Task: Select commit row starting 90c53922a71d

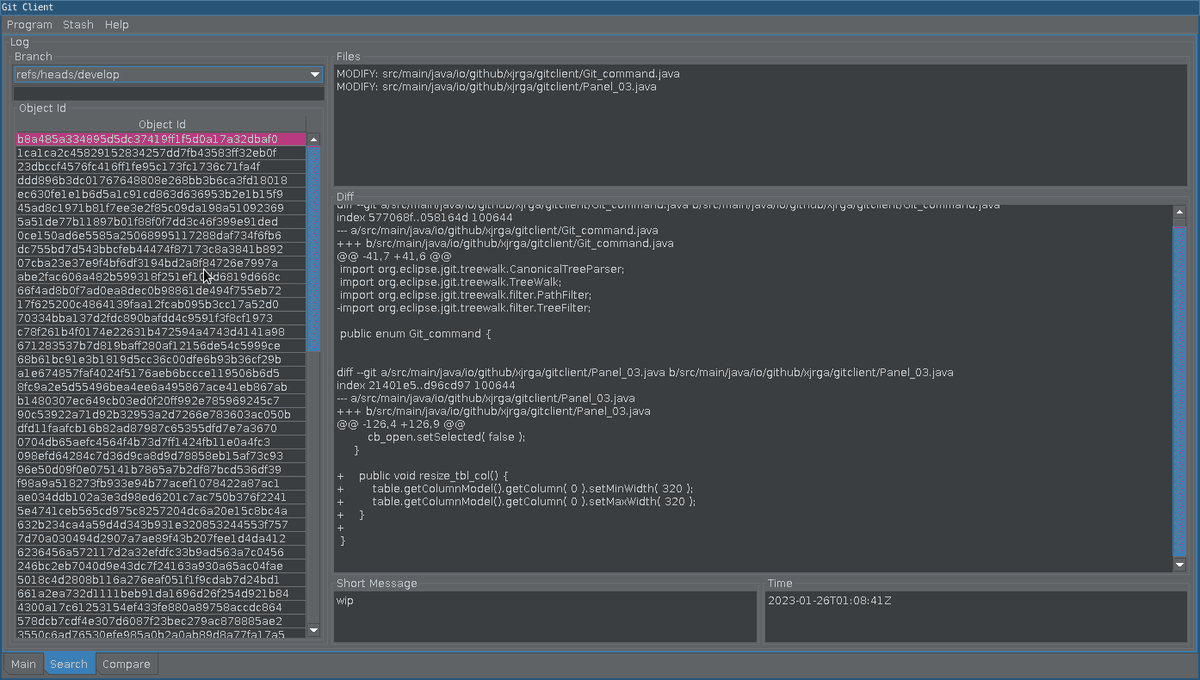Action: pyautogui.click(x=161, y=414)
